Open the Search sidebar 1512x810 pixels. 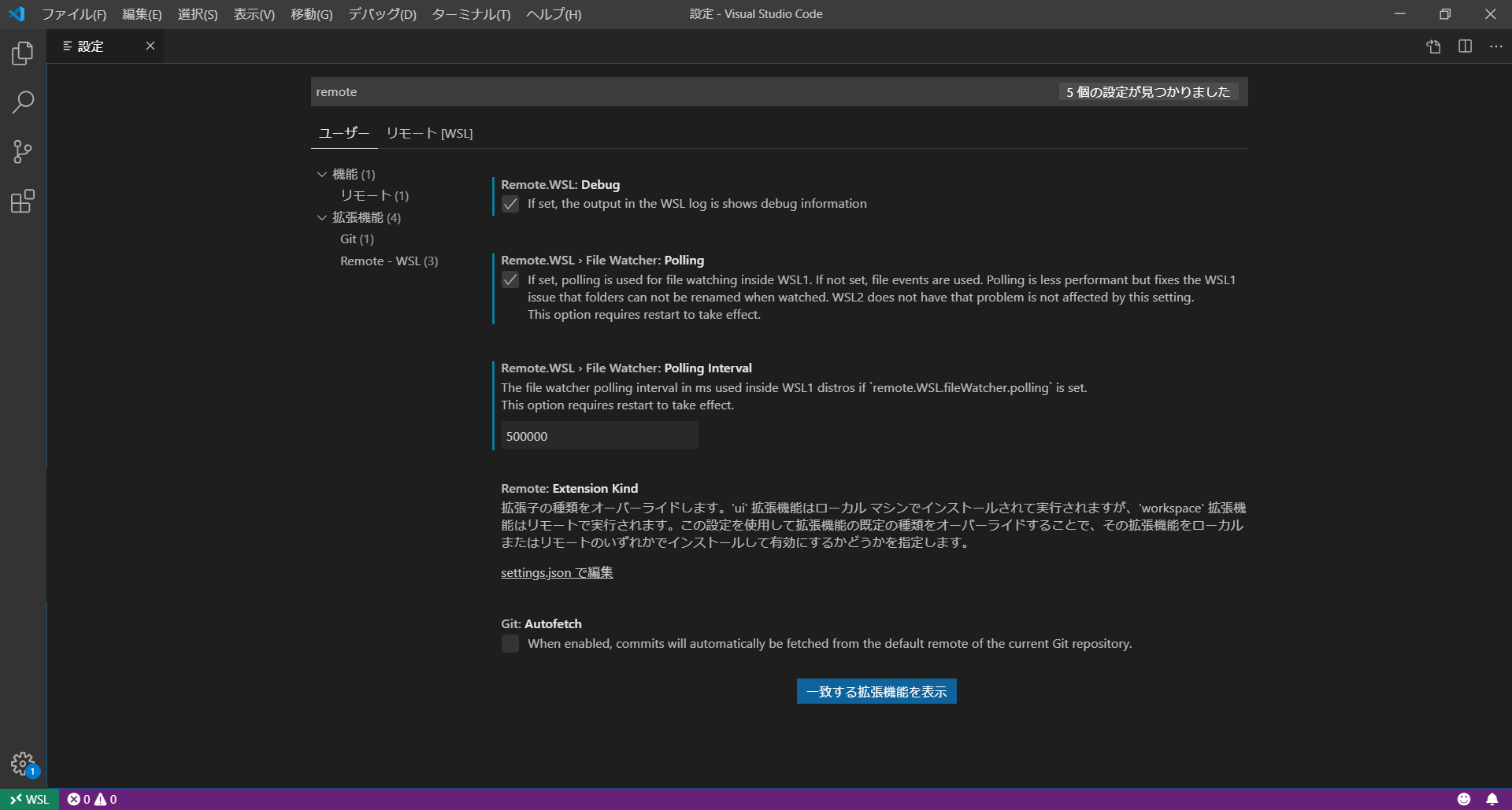coord(22,102)
